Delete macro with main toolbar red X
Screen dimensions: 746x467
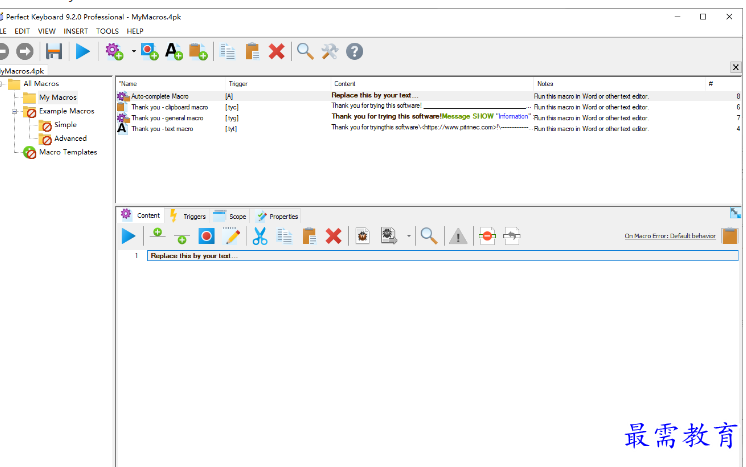coord(276,51)
